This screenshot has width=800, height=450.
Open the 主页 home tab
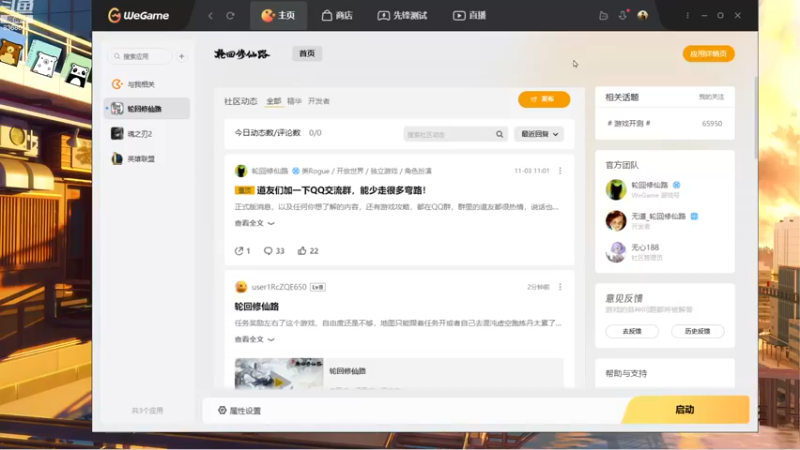click(278, 15)
